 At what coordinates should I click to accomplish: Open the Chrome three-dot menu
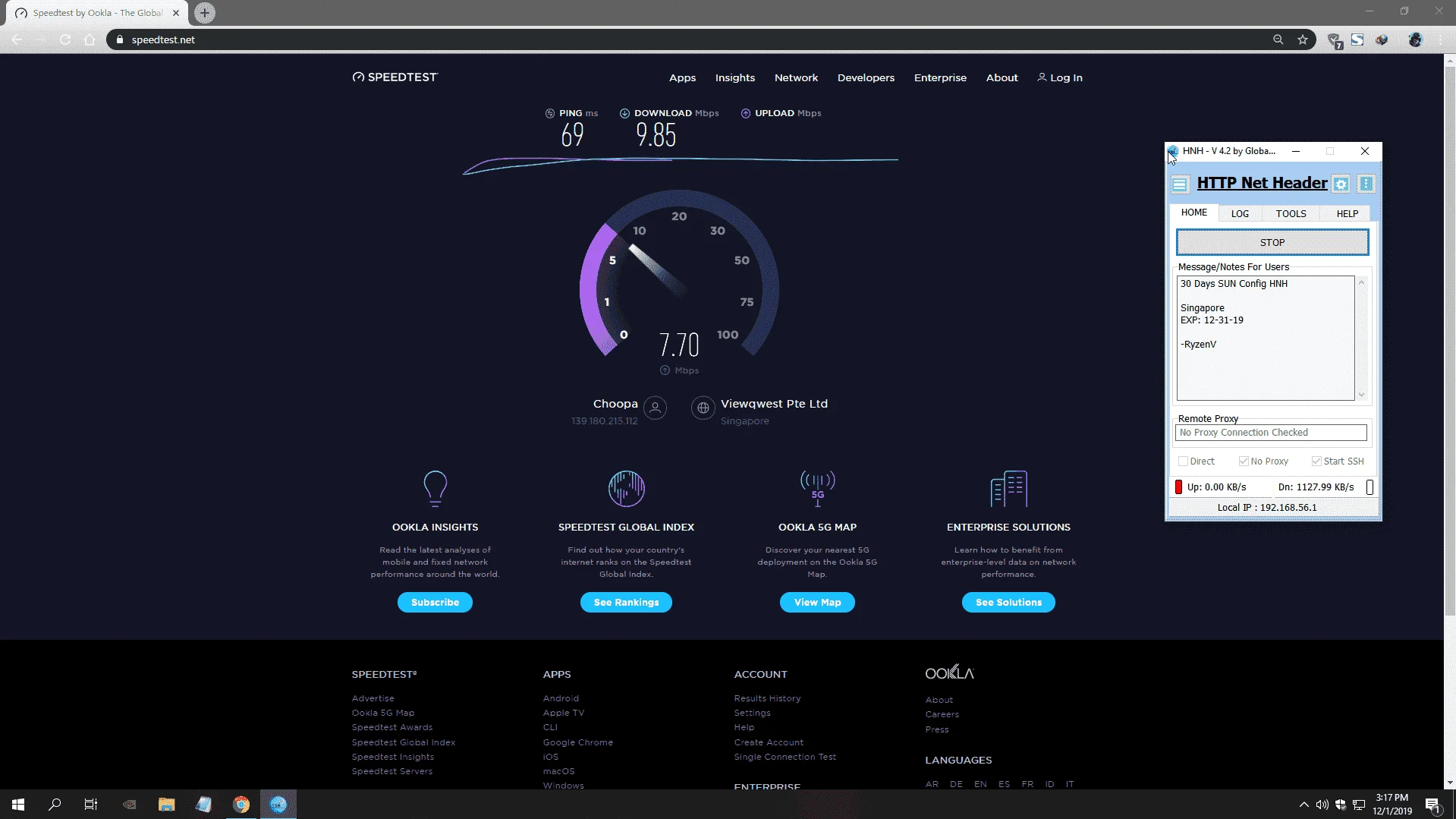[1440, 39]
